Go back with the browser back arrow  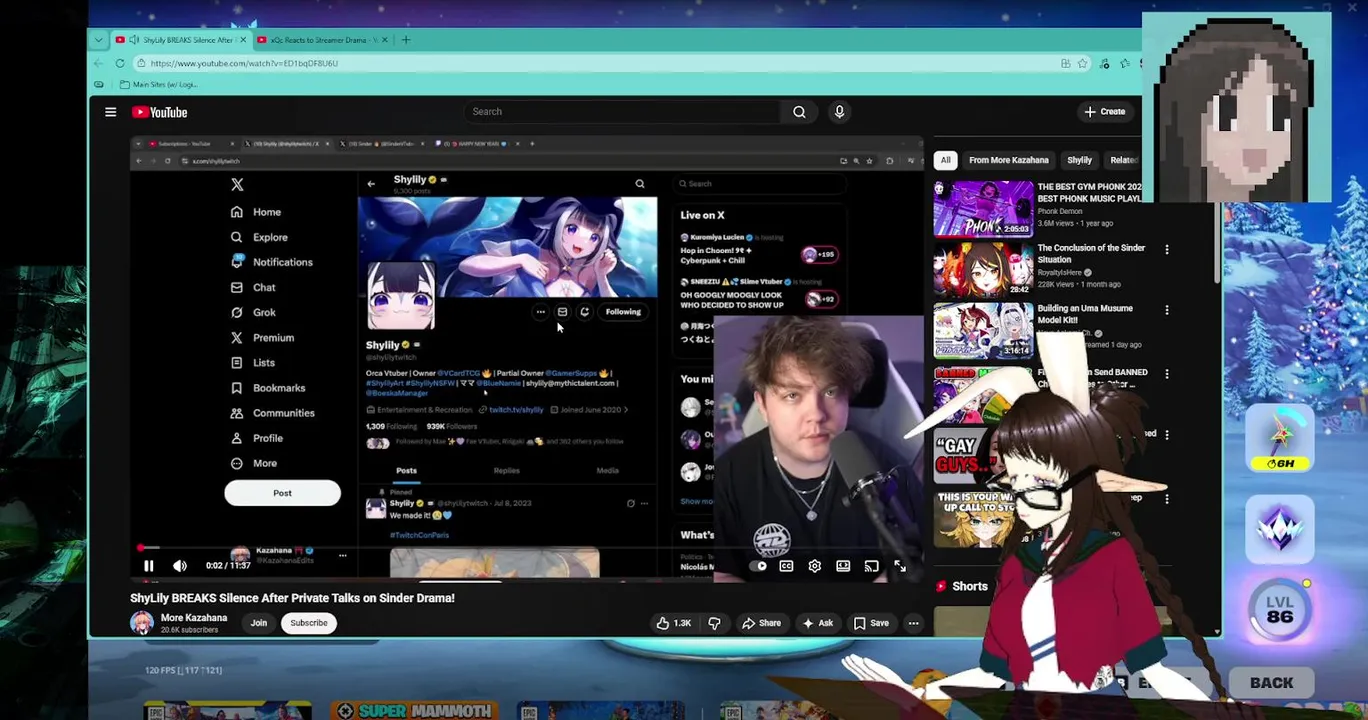[x=98, y=63]
